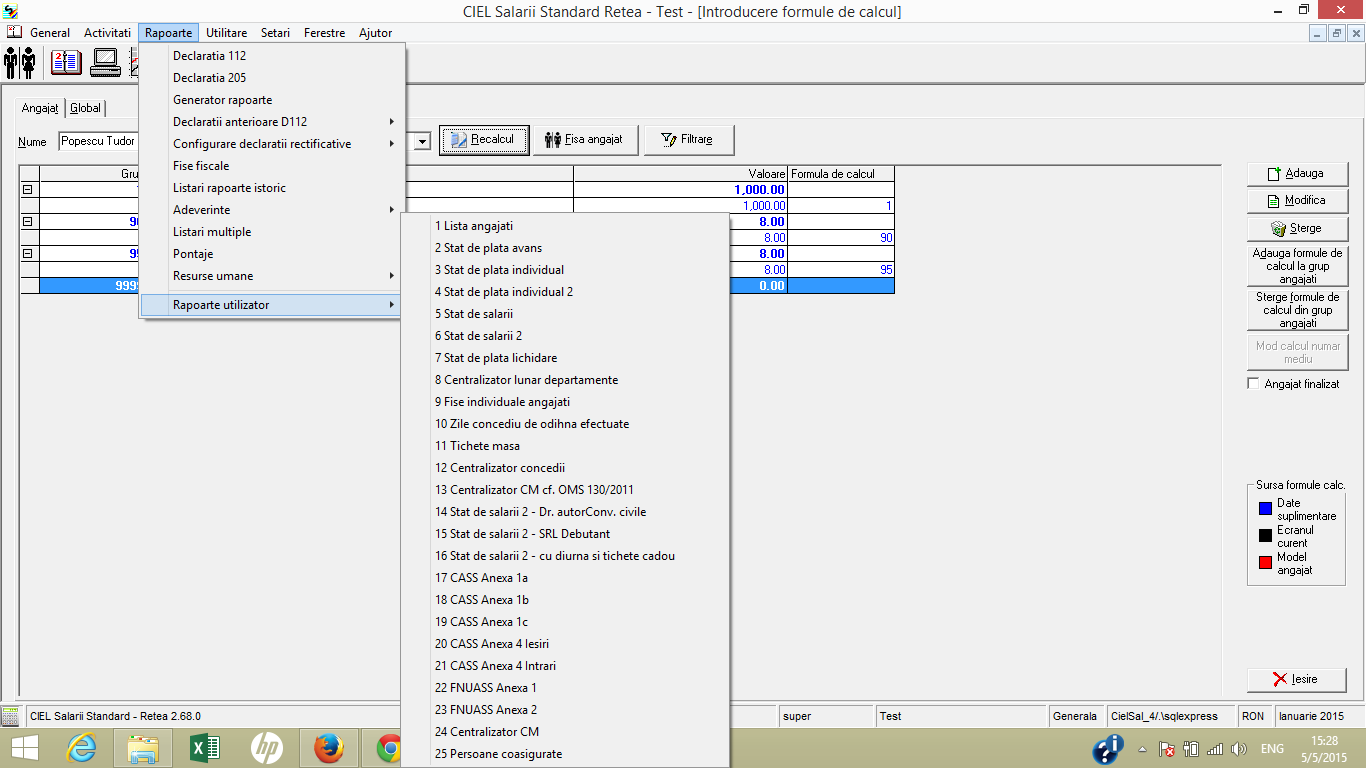This screenshot has width=1366, height=768.
Task: Open the Ferestre menu
Action: click(x=324, y=33)
